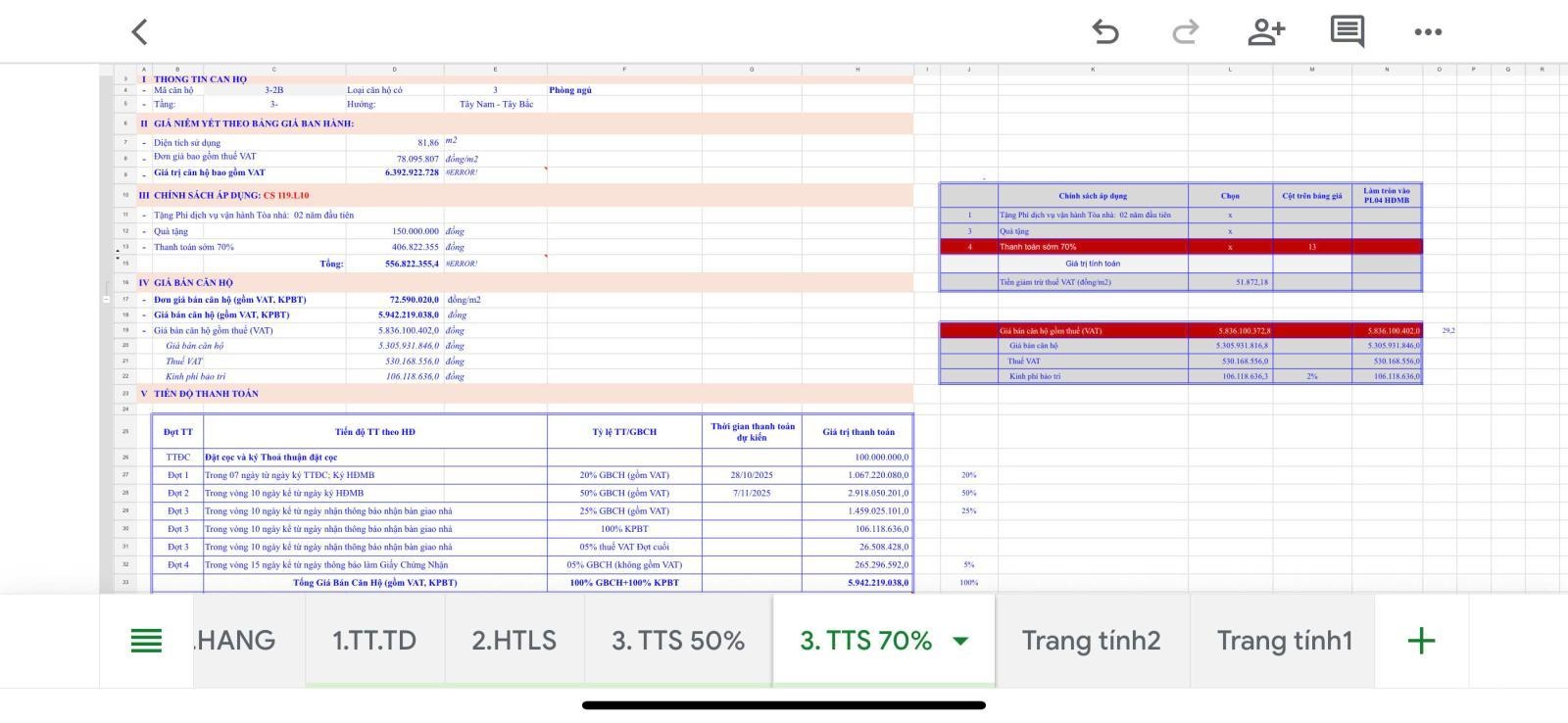1568x723 pixels.
Task: Show the all sheets list icon
Action: pyautogui.click(x=146, y=641)
